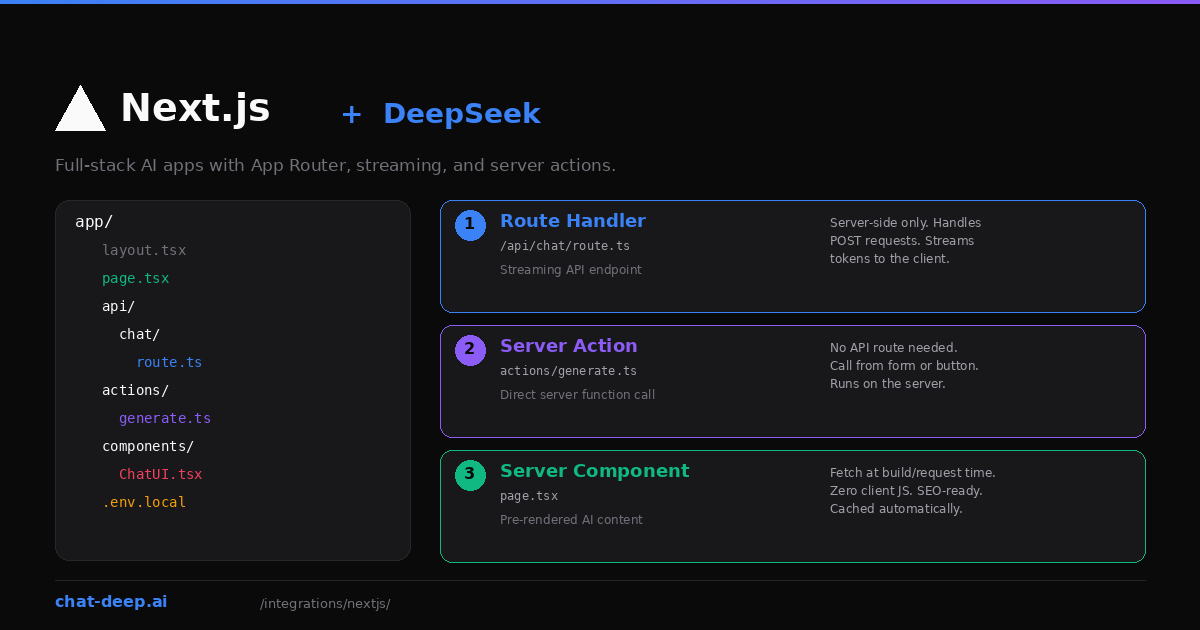Open the ChatUI.tsx component file

[x=160, y=474]
